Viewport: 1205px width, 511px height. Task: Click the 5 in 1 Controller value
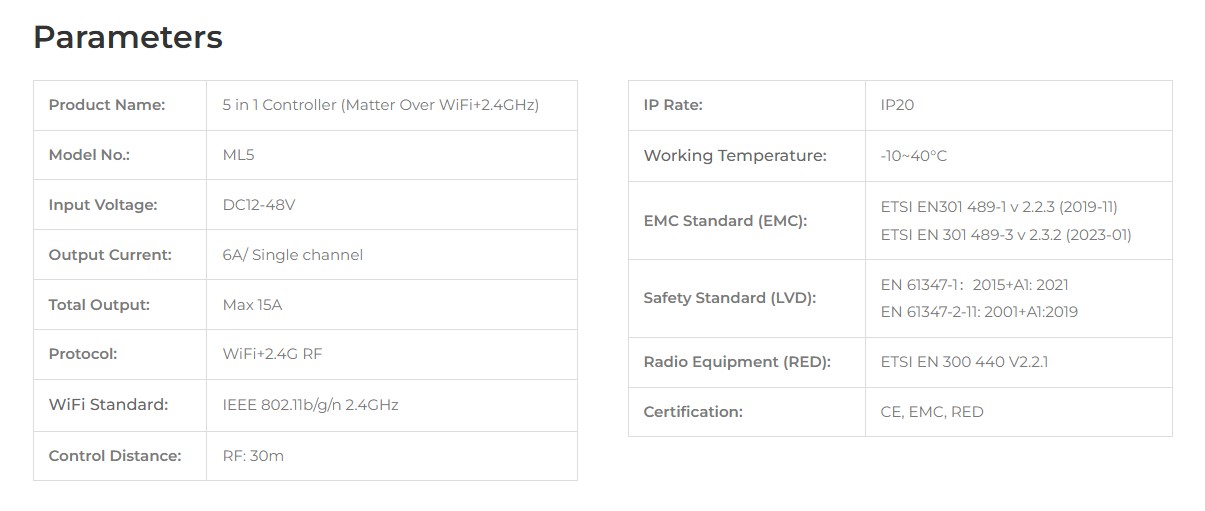pyautogui.click(x=380, y=105)
